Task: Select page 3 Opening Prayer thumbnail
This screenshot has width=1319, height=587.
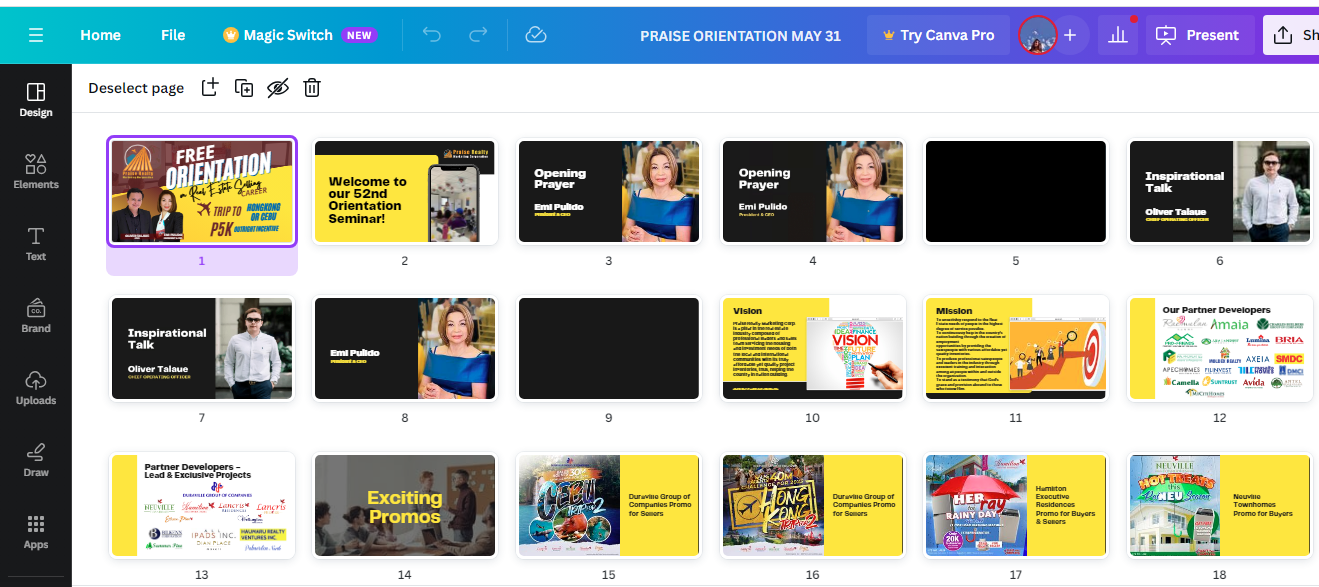Action: click(608, 191)
